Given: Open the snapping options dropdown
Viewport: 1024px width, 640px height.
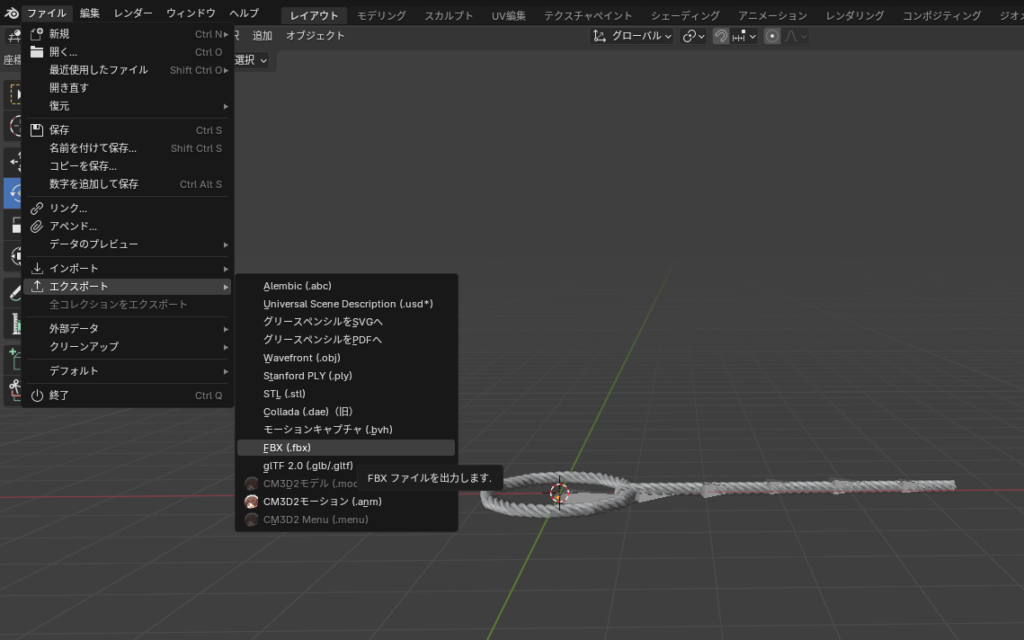Looking at the screenshot, I should (745, 36).
